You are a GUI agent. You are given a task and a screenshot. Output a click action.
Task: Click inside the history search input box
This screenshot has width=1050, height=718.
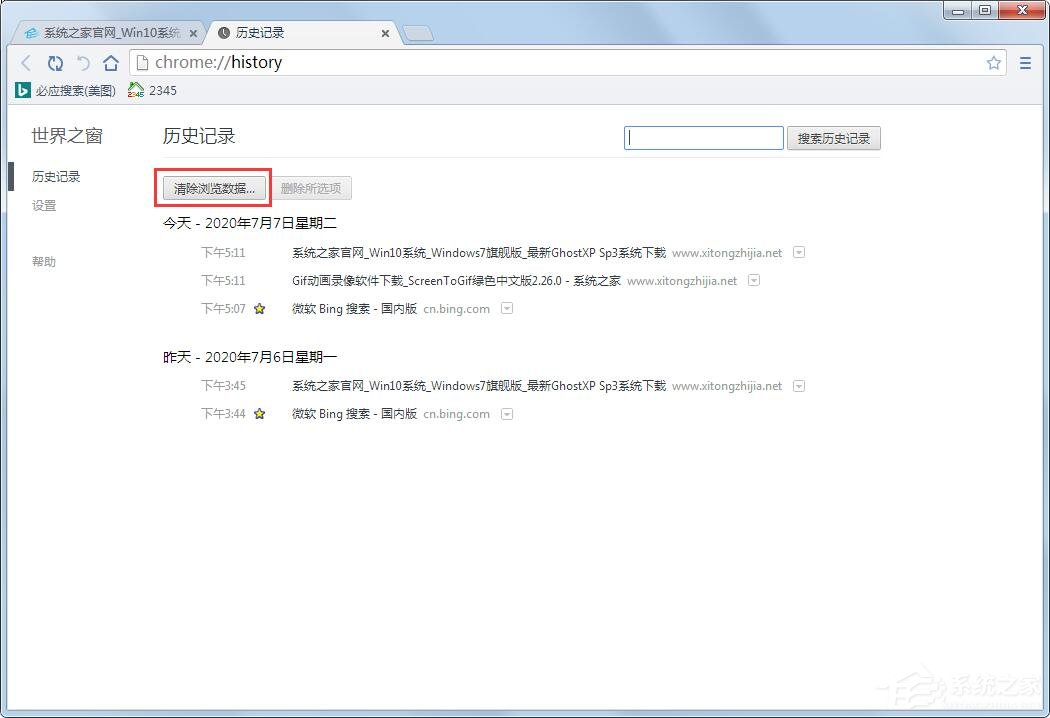tap(703, 137)
